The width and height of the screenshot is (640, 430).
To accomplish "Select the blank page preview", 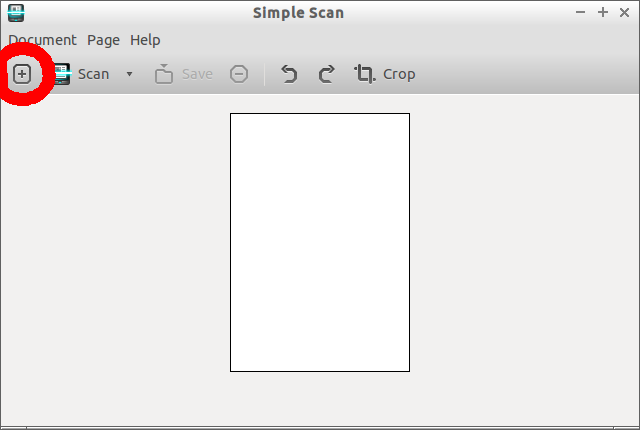I will [x=320, y=242].
